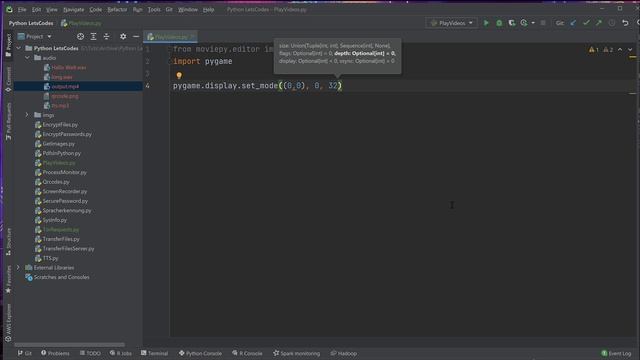The image size is (640, 360).
Task: Open the Refactor menu
Action: [x=117, y=9]
